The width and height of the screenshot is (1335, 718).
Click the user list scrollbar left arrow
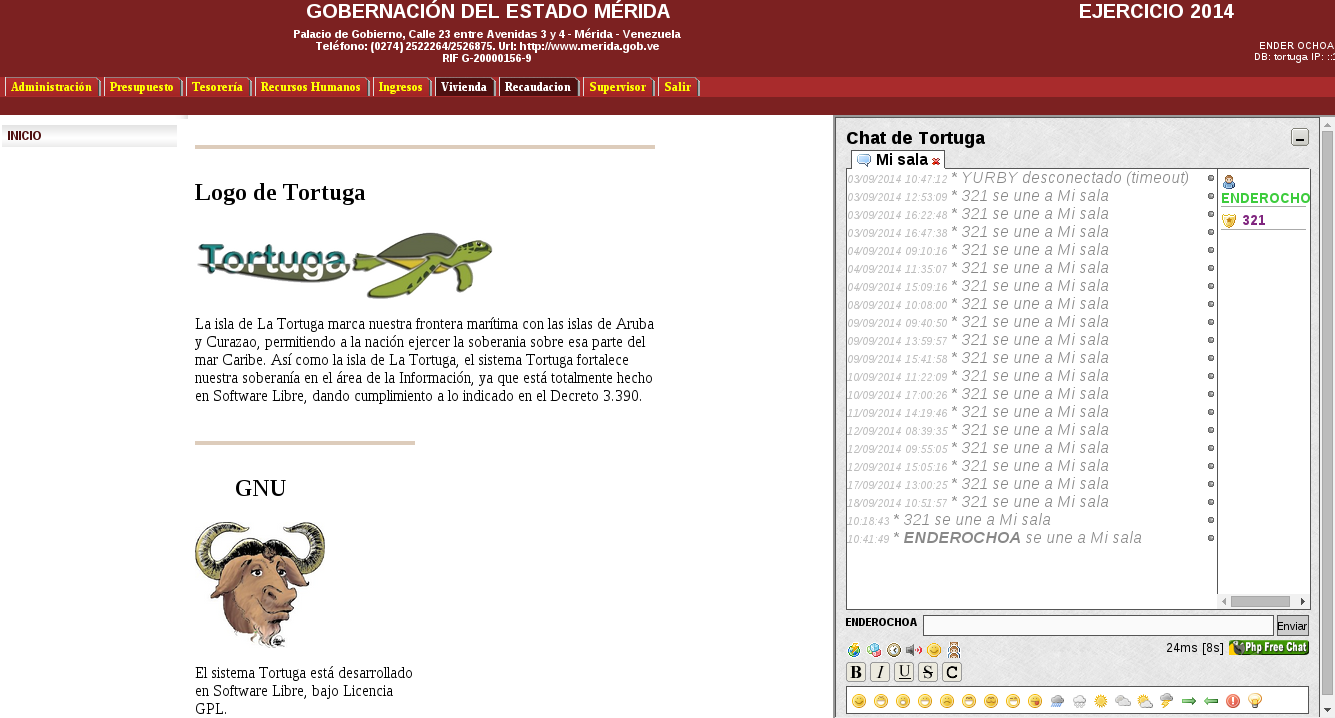point(1224,601)
